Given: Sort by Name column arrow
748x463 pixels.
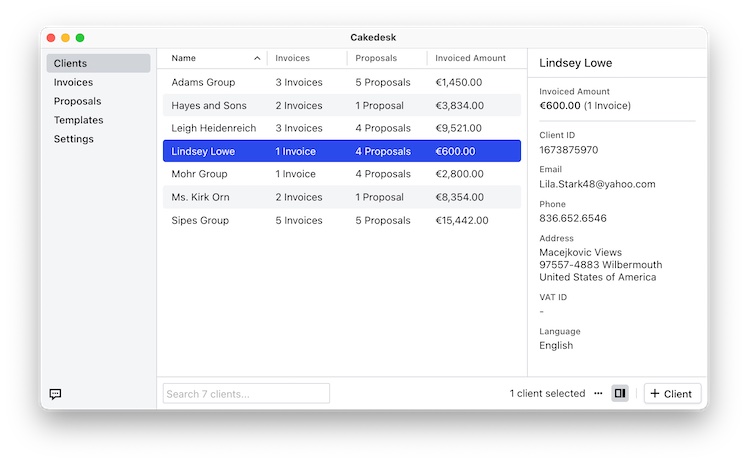Looking at the screenshot, I should pos(257,59).
